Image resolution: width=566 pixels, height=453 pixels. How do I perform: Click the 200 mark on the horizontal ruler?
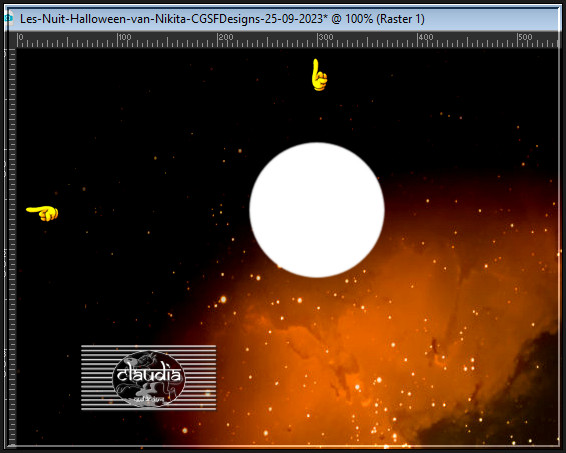[226, 37]
